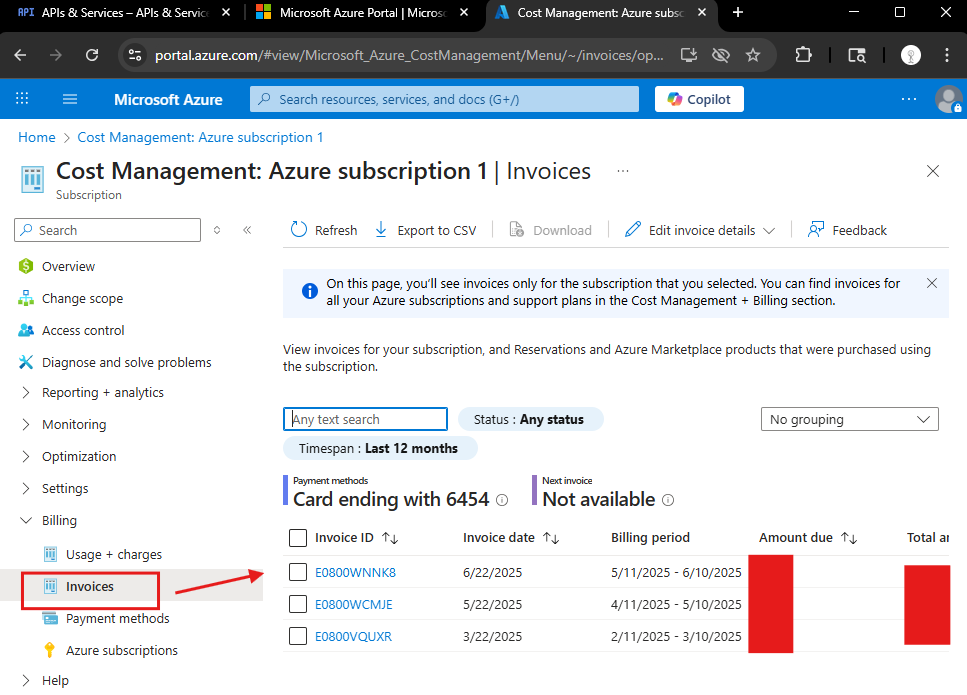Open the ellipsis menu in Azure header
The height and width of the screenshot is (695, 967).
(x=908, y=99)
